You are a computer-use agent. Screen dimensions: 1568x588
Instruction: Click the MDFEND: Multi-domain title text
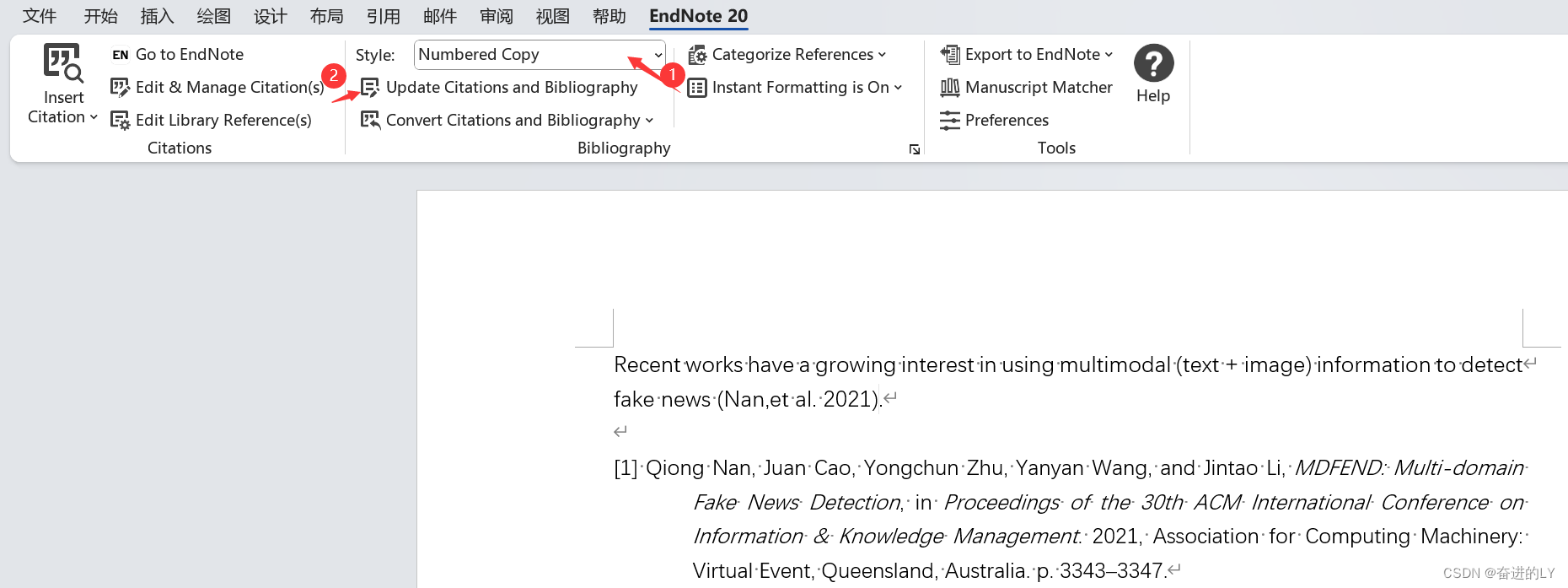[1410, 468]
